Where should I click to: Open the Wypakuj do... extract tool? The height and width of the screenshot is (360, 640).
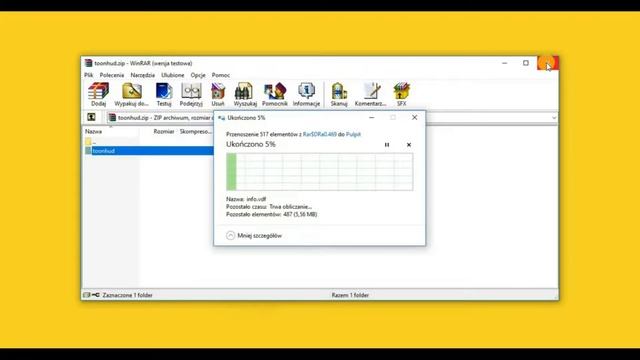pos(131,94)
